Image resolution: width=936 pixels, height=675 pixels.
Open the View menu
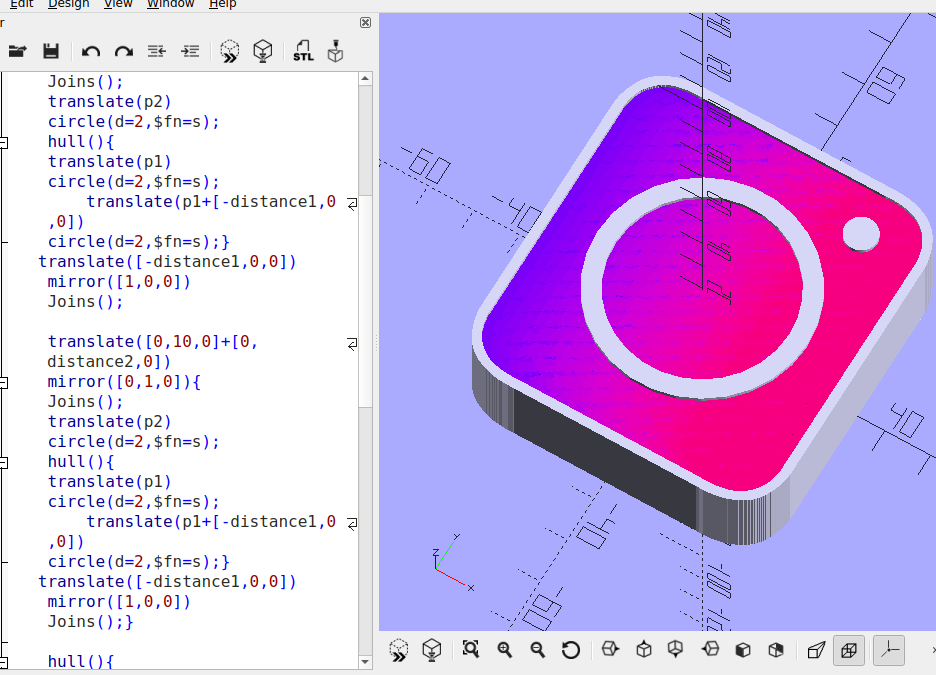point(118,4)
